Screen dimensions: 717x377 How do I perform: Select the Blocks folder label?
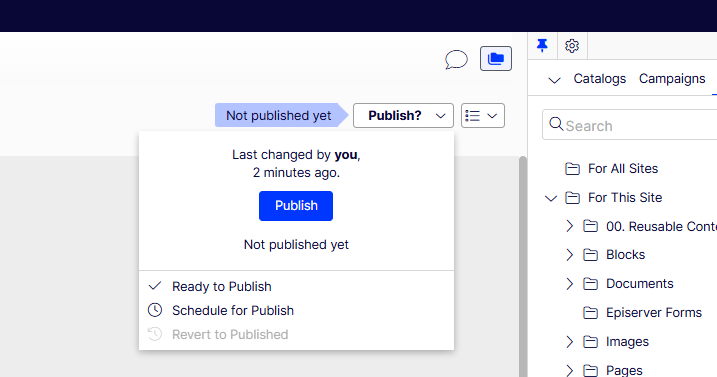pos(625,255)
